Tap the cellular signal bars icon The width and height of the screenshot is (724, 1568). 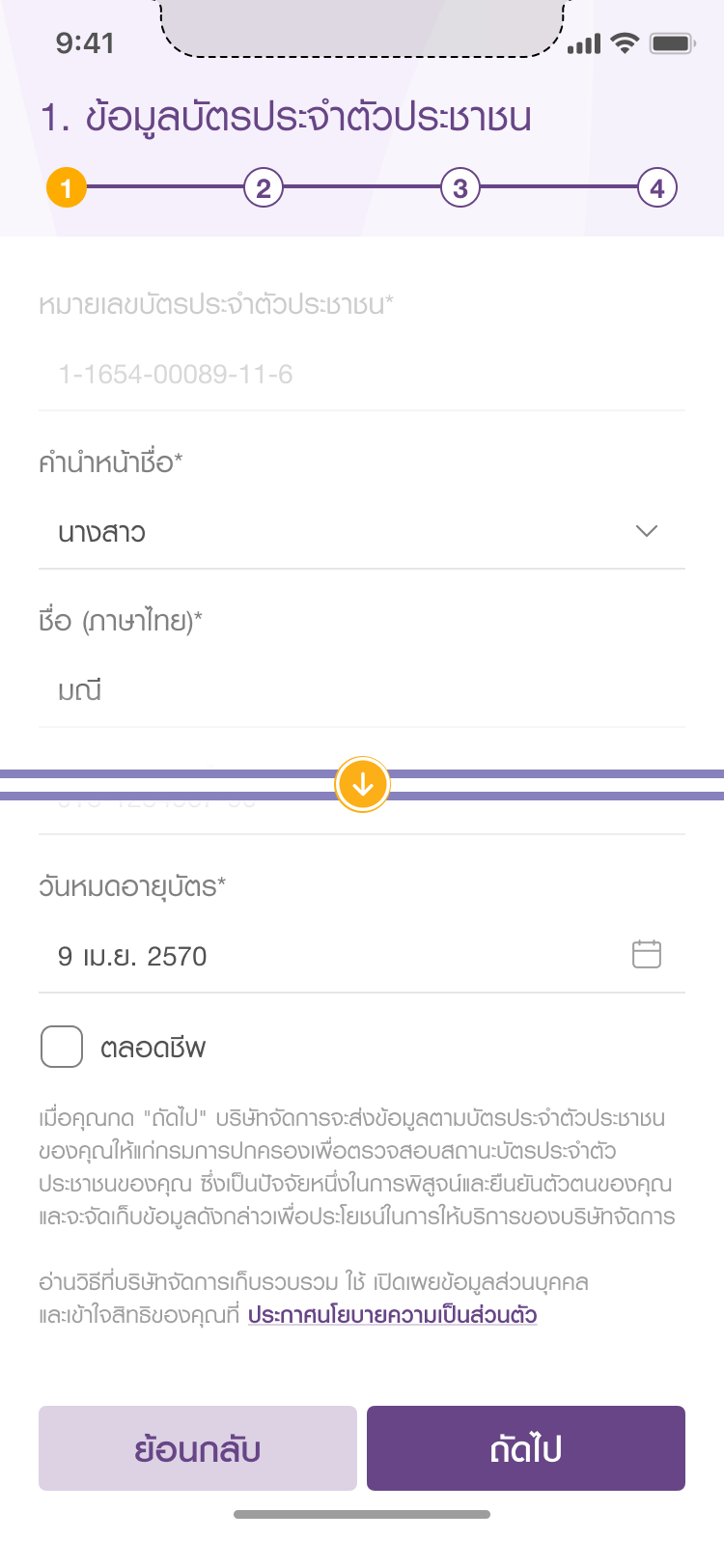tap(584, 43)
